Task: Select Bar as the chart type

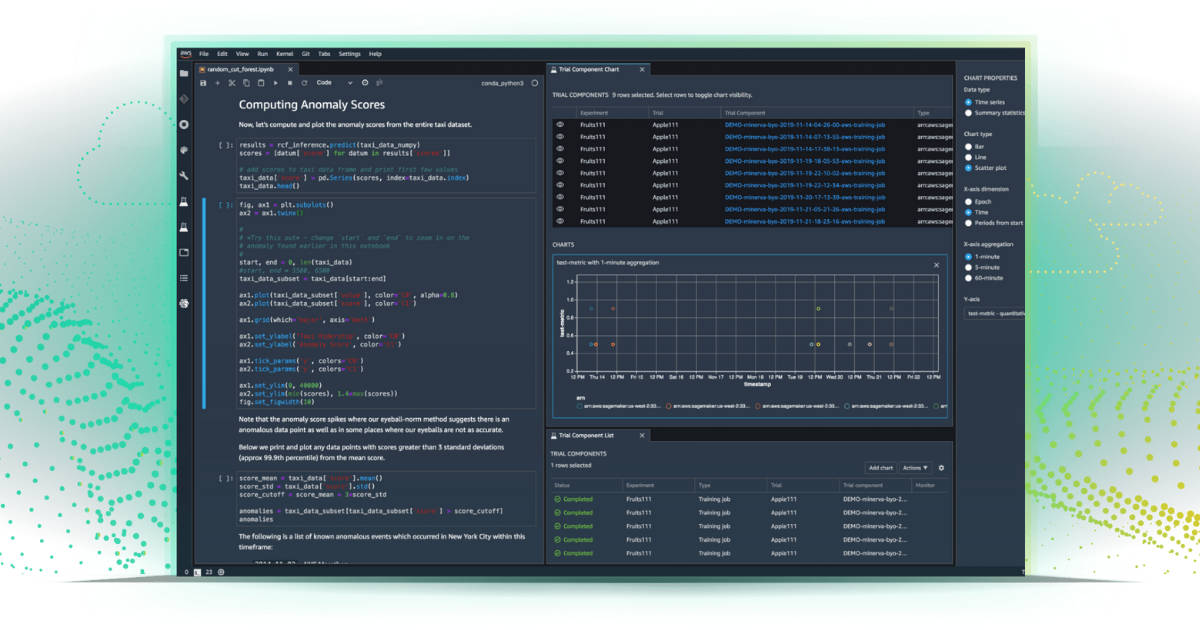Action: [x=968, y=146]
